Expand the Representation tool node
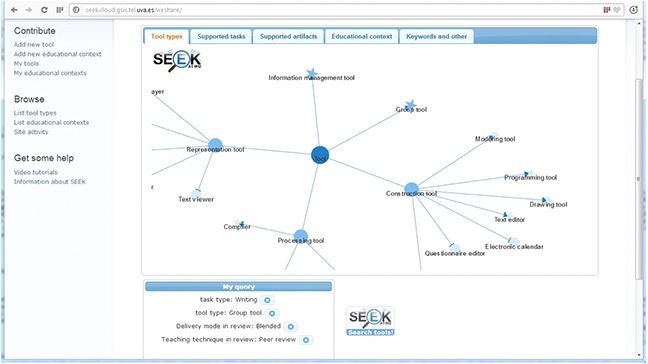This screenshot has width=648, height=364. 215,145
